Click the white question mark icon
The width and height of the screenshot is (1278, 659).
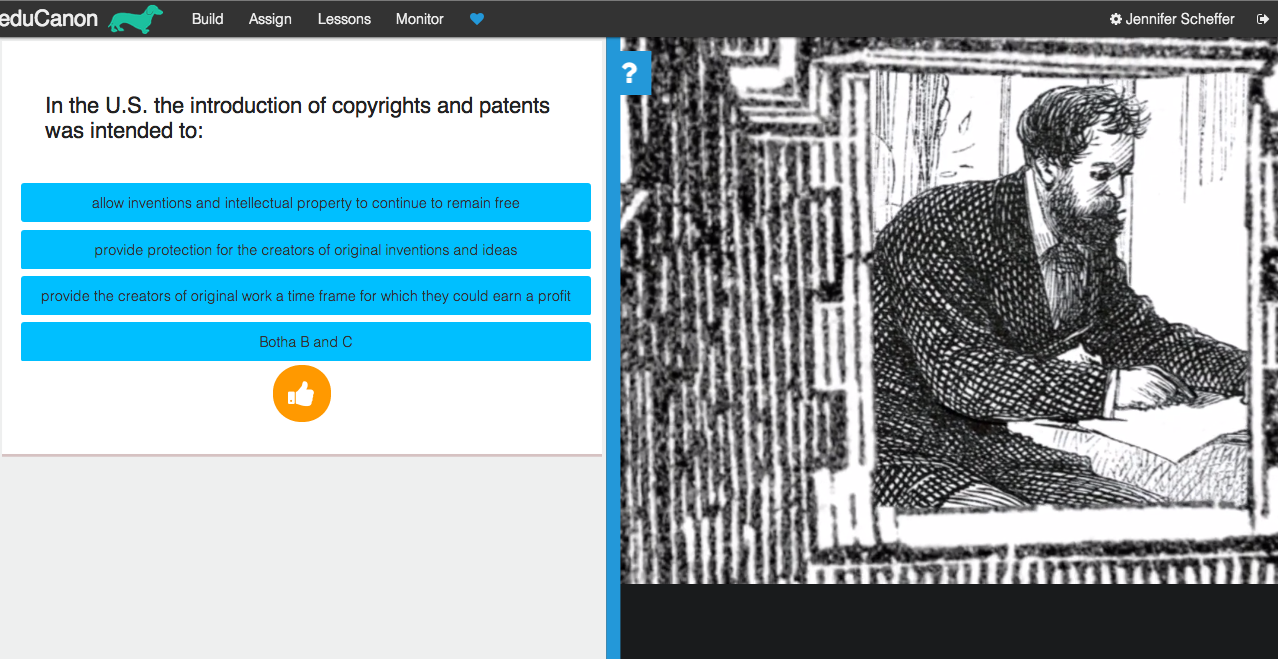pyautogui.click(x=629, y=73)
